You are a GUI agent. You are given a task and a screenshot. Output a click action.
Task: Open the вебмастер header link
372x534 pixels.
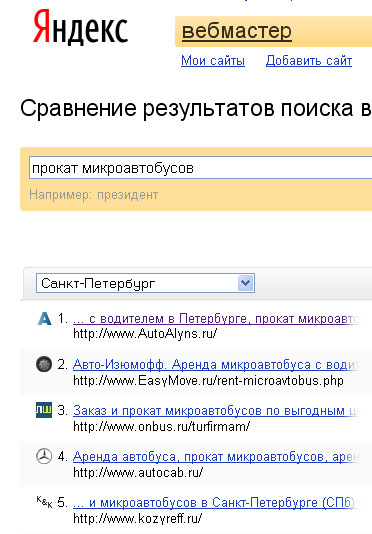tap(237, 31)
